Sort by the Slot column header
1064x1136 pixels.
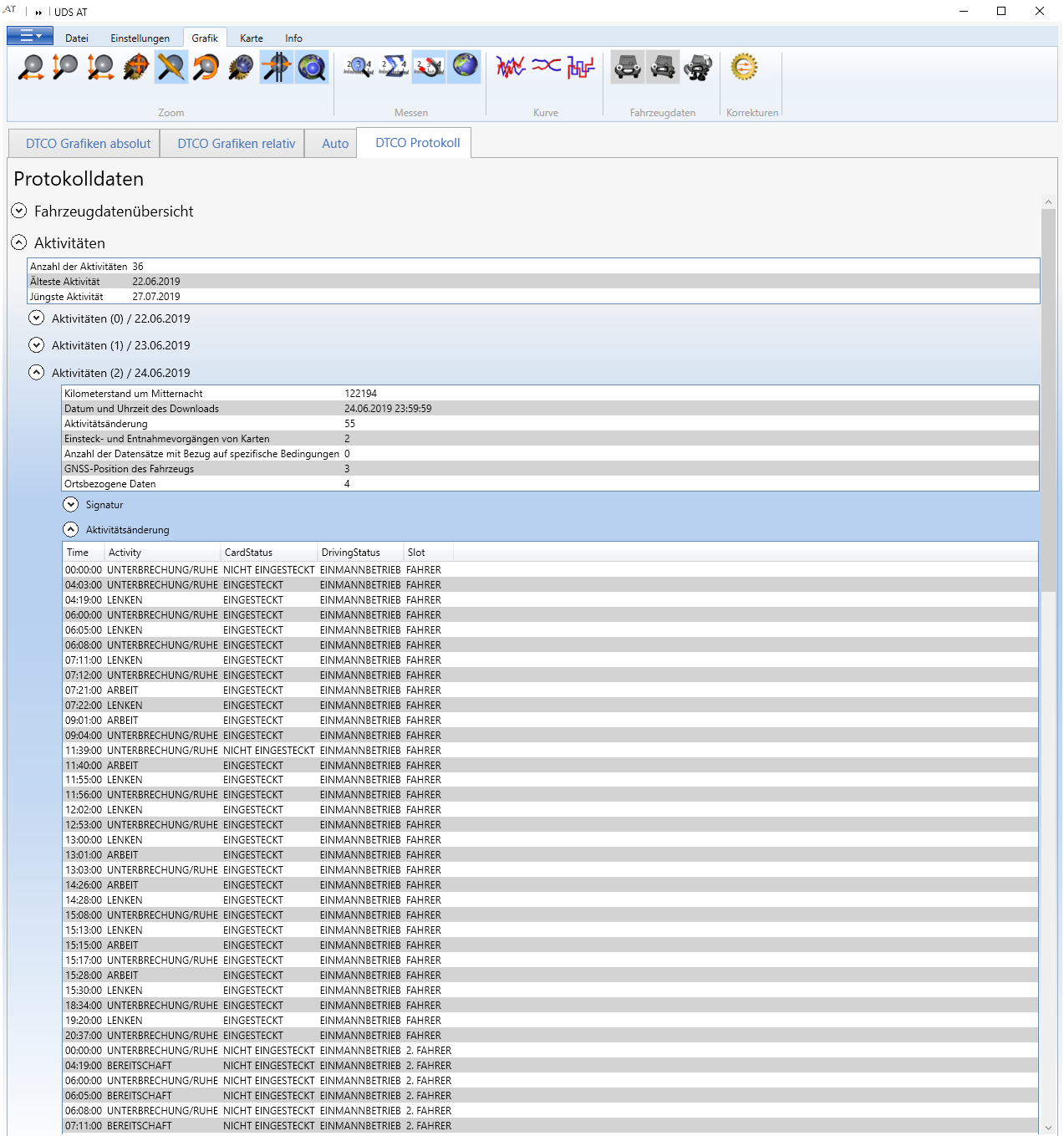(429, 553)
